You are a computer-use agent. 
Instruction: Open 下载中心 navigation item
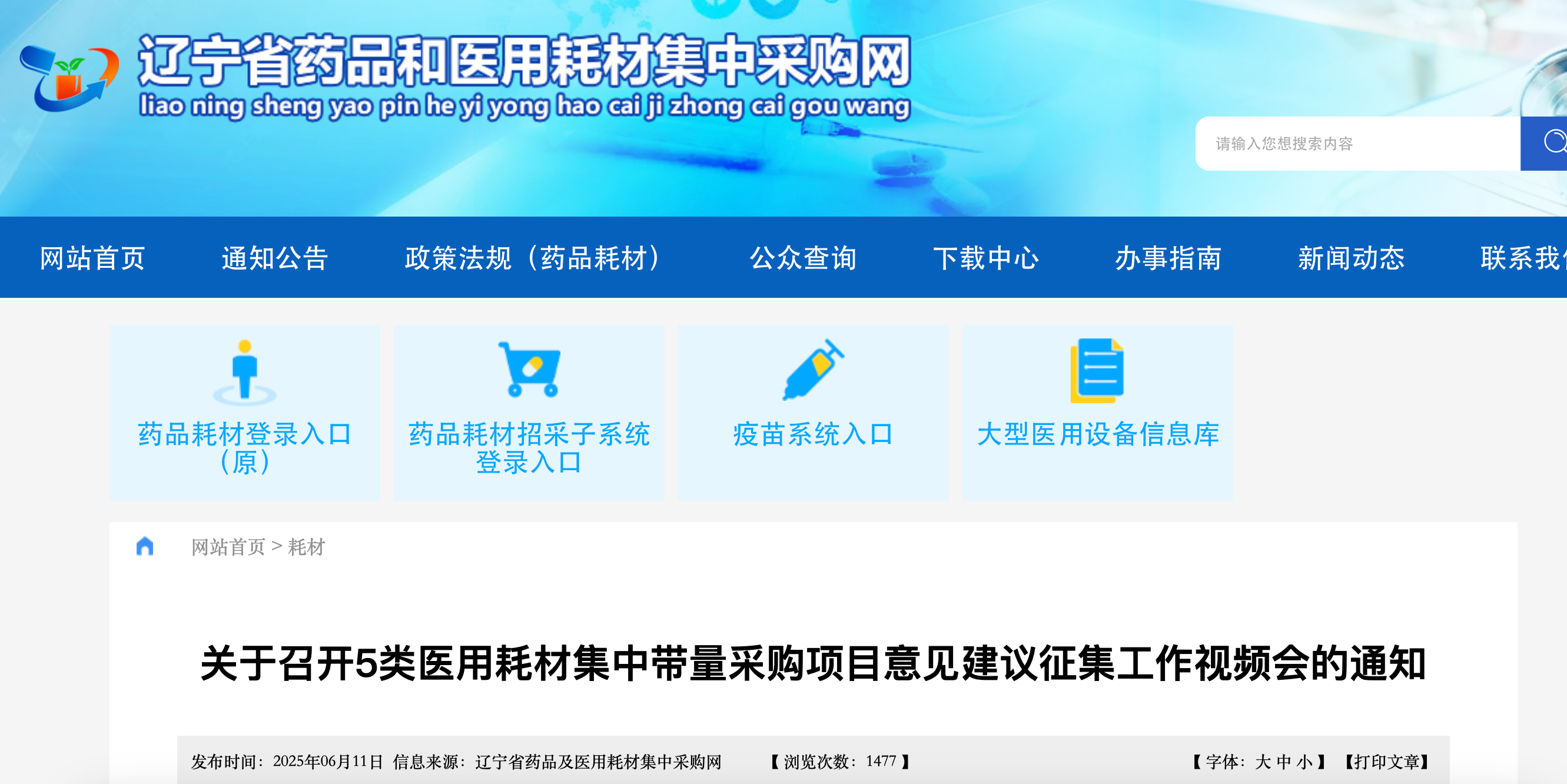[986, 258]
